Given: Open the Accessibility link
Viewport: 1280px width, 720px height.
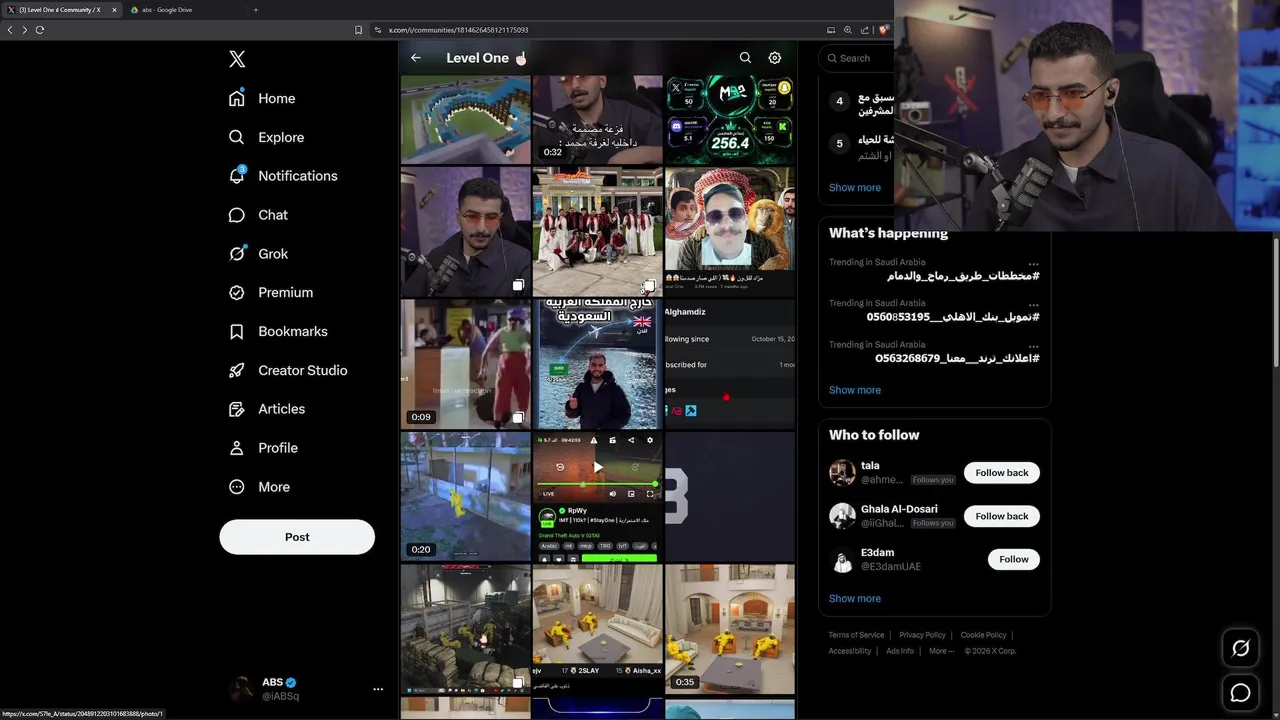Looking at the screenshot, I should click(x=850, y=651).
